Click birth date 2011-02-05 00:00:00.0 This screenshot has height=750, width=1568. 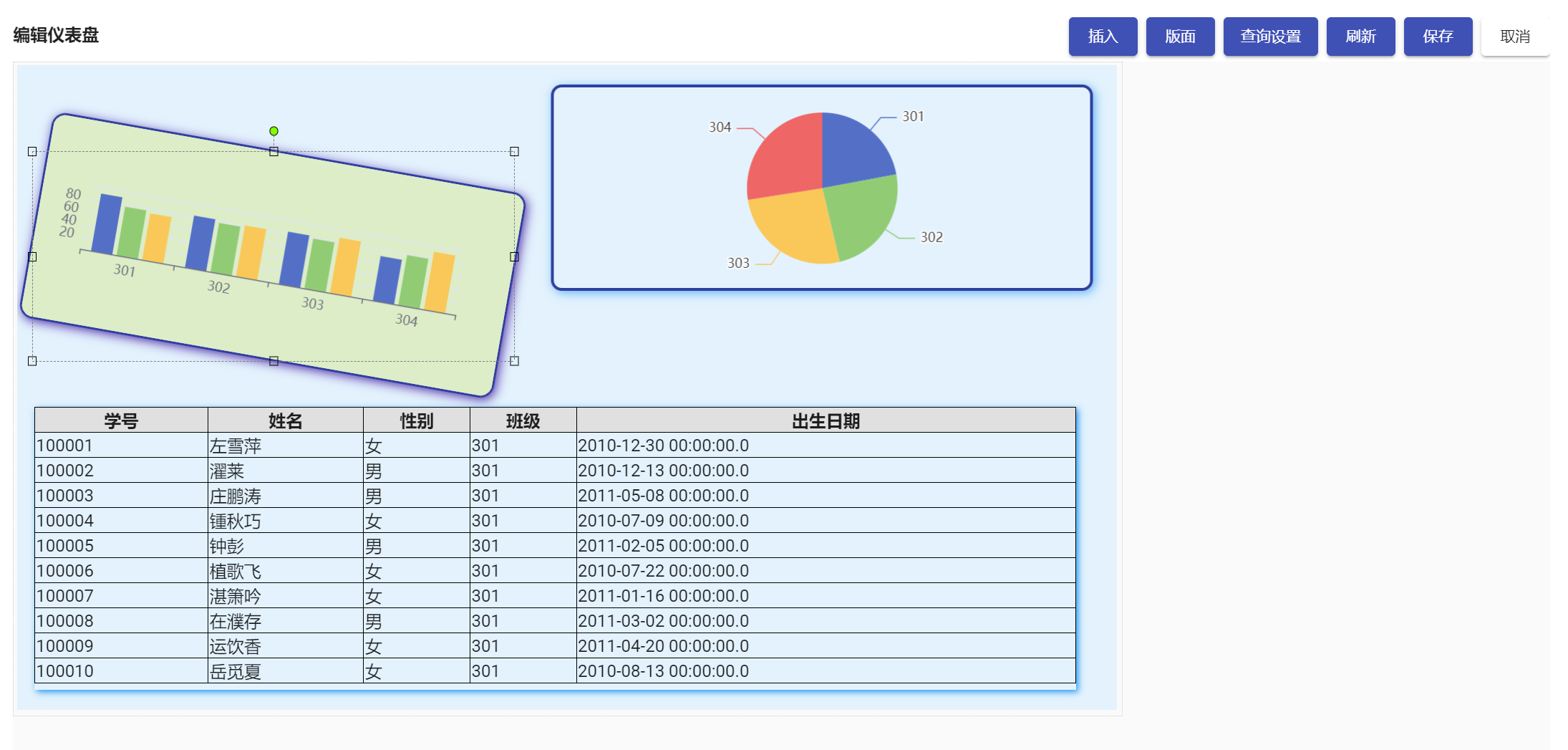click(x=826, y=546)
